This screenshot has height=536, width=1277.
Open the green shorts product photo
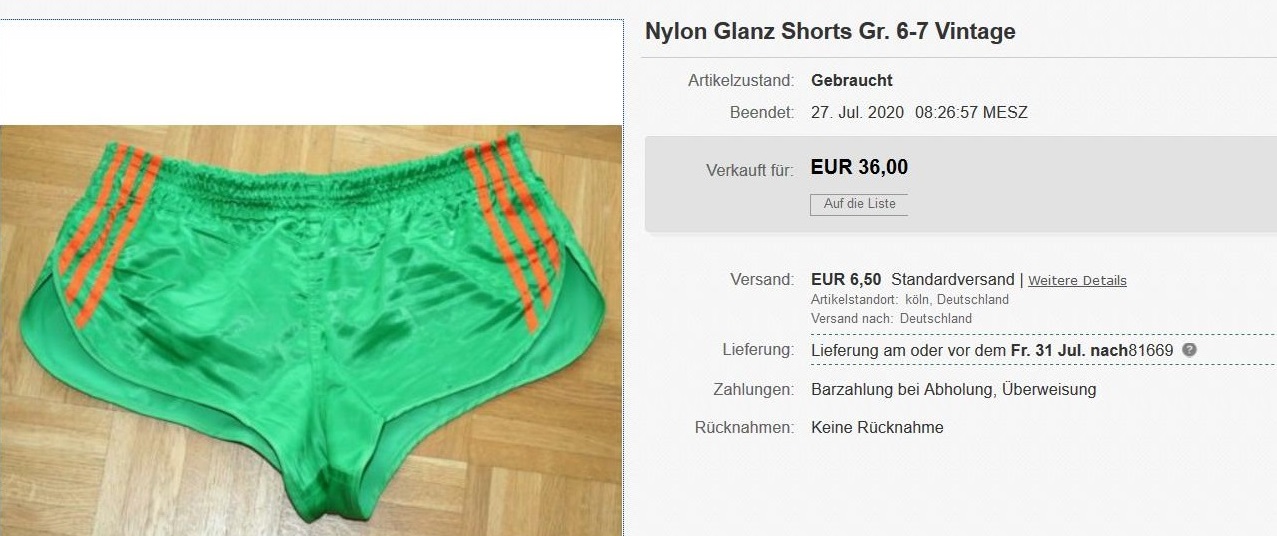[311, 330]
